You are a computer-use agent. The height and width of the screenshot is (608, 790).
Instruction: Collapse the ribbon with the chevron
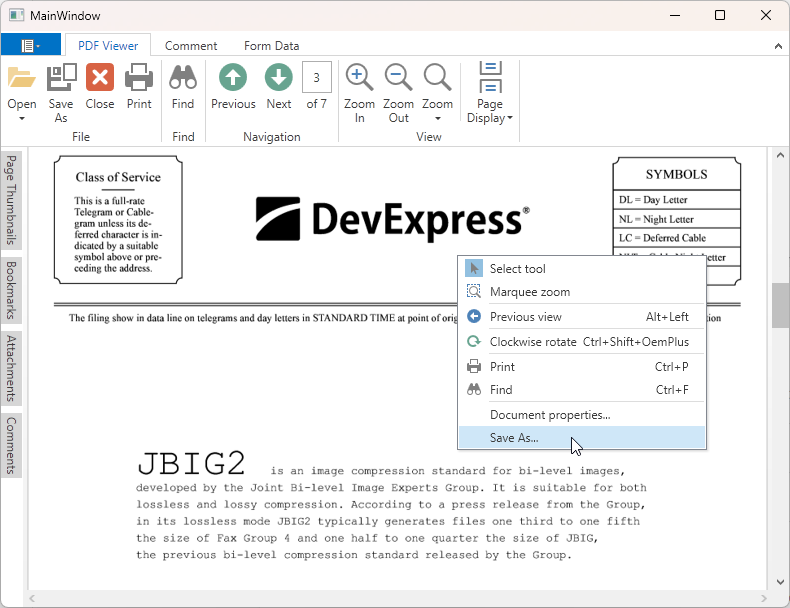pyautogui.click(x=778, y=46)
